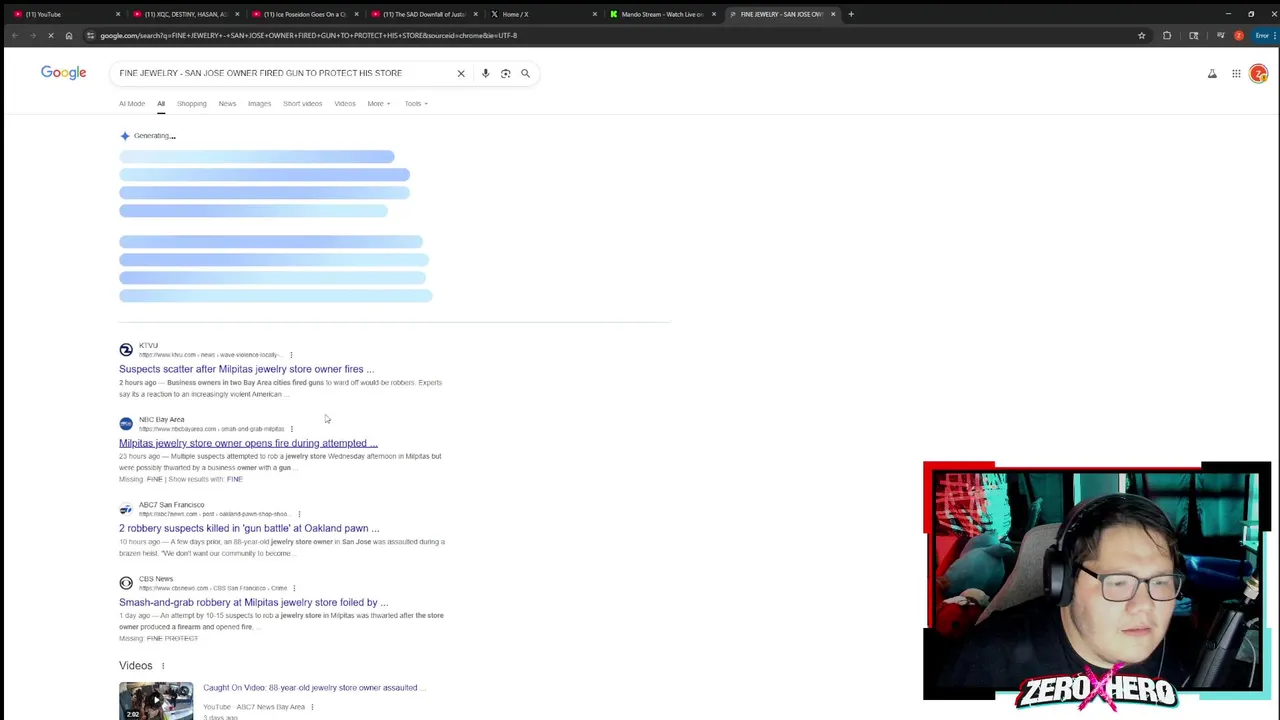Click the NBC Bay Area result favicon
1280x720 pixels.
coord(126,424)
